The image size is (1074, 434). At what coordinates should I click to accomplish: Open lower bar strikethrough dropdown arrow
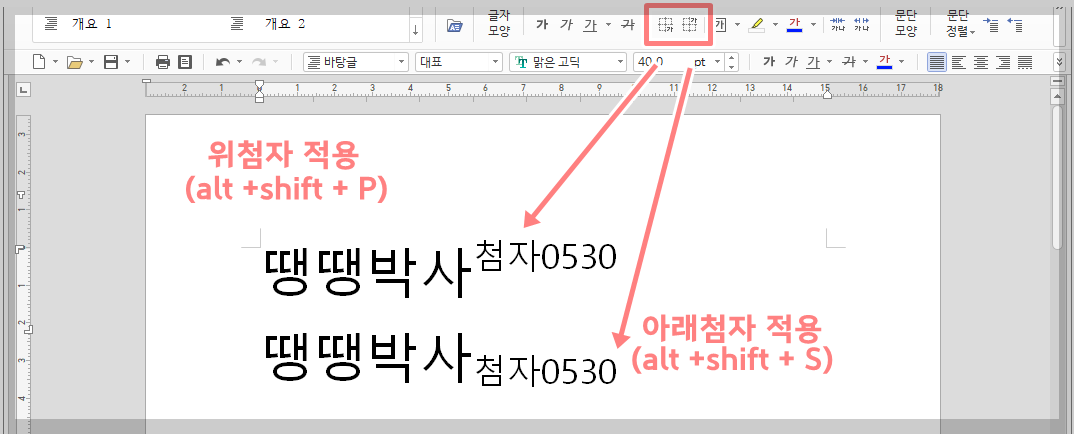pyautogui.click(x=866, y=62)
